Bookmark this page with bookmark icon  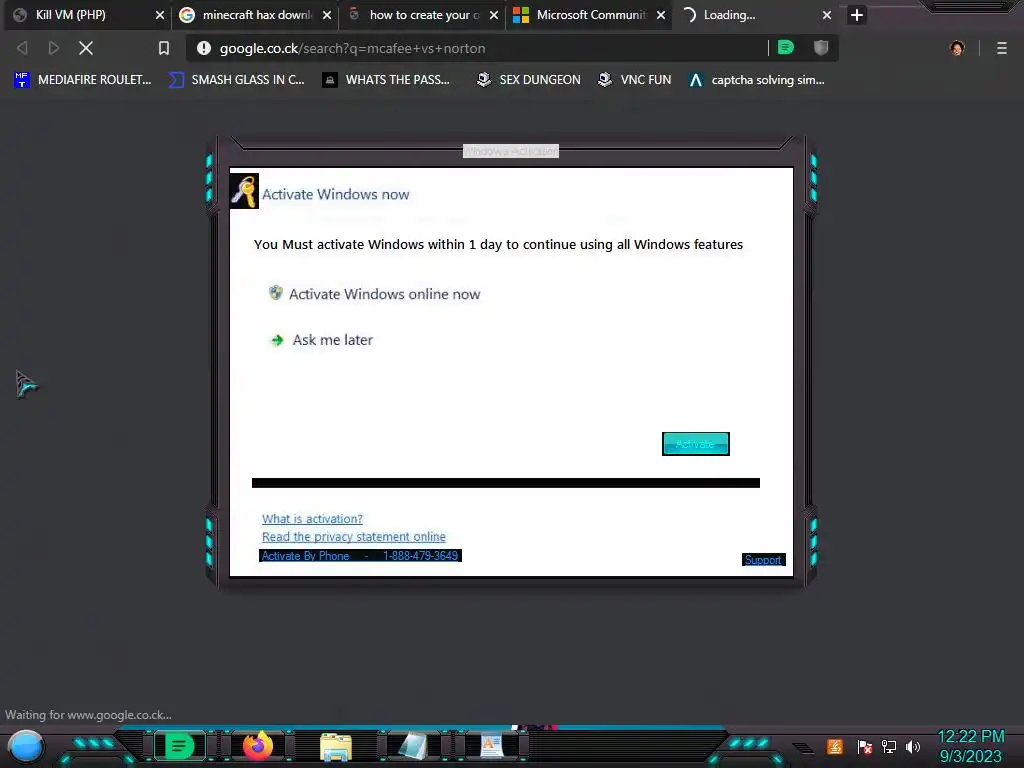164,48
